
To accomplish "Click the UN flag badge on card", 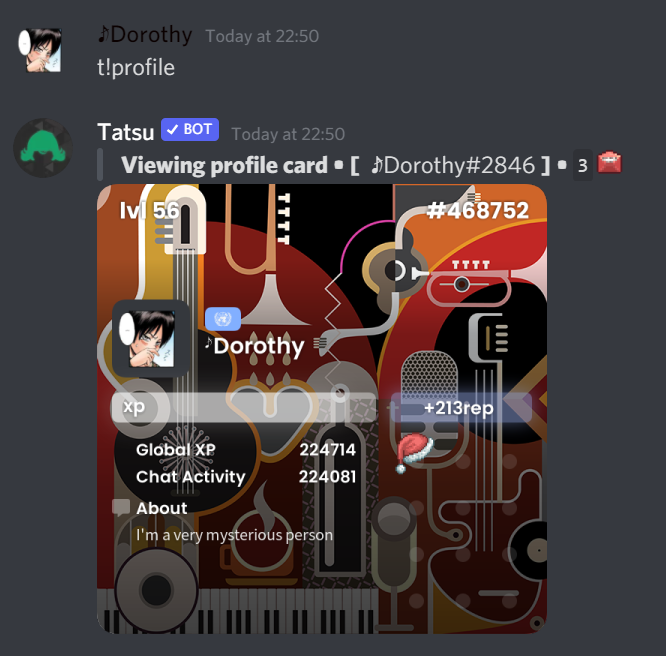I will click(223, 319).
